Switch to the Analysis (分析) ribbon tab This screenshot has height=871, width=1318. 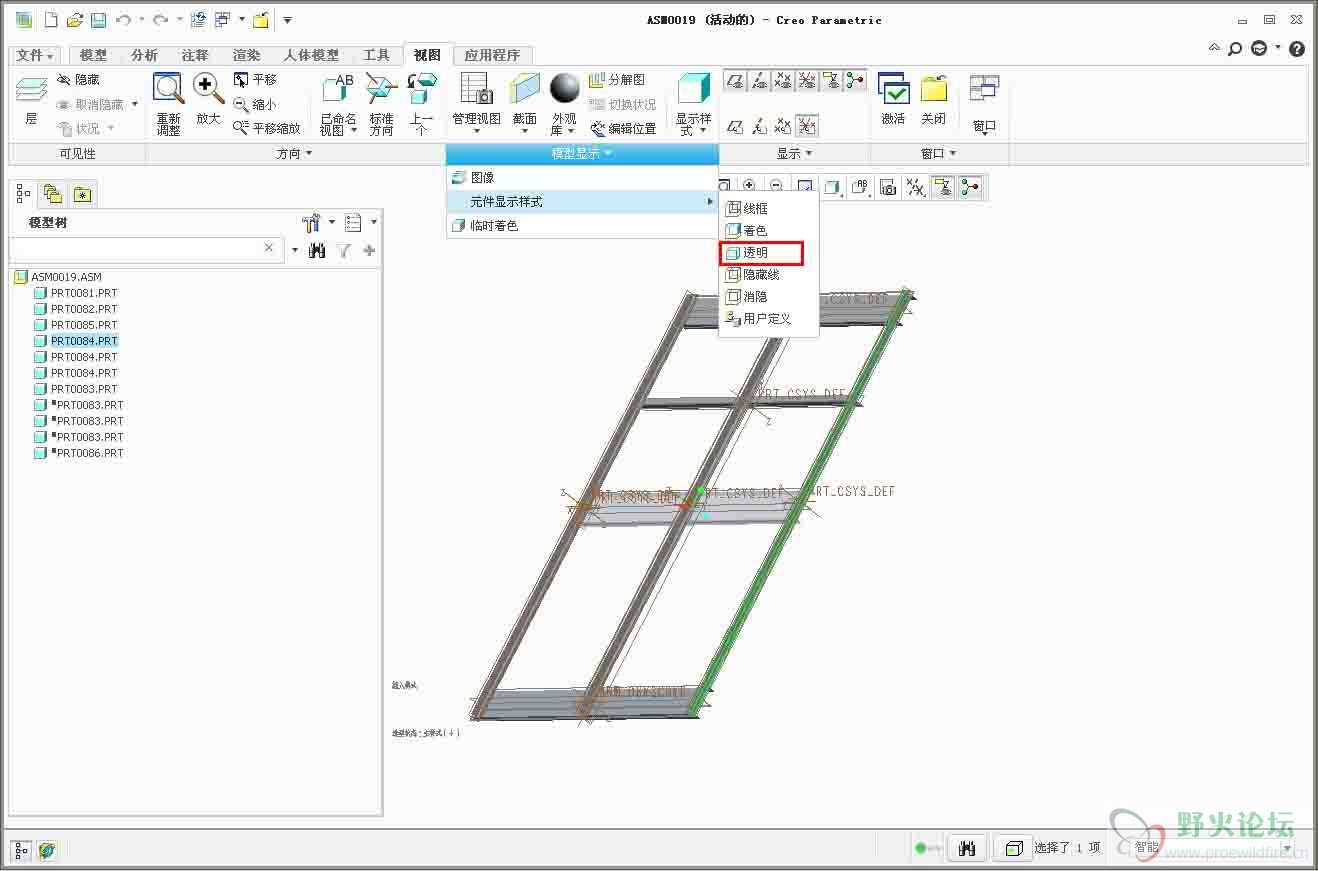pos(144,55)
